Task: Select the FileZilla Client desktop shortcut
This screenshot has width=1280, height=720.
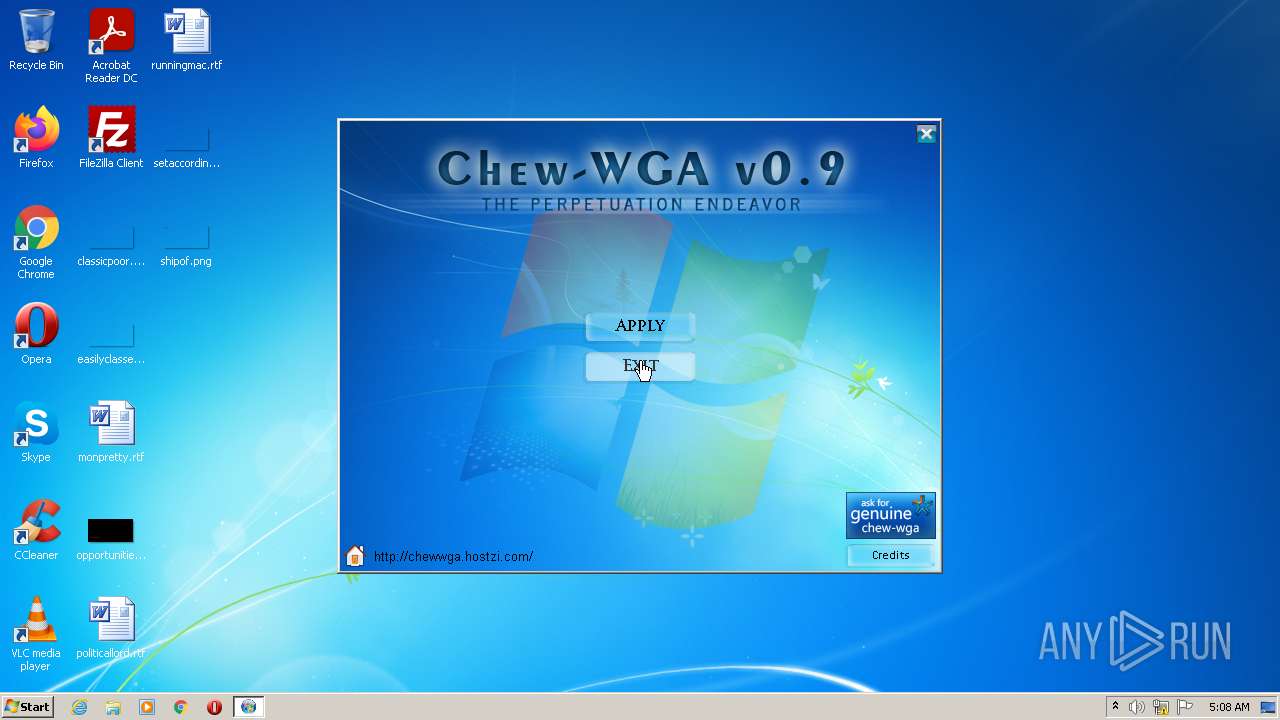Action: coord(111,138)
